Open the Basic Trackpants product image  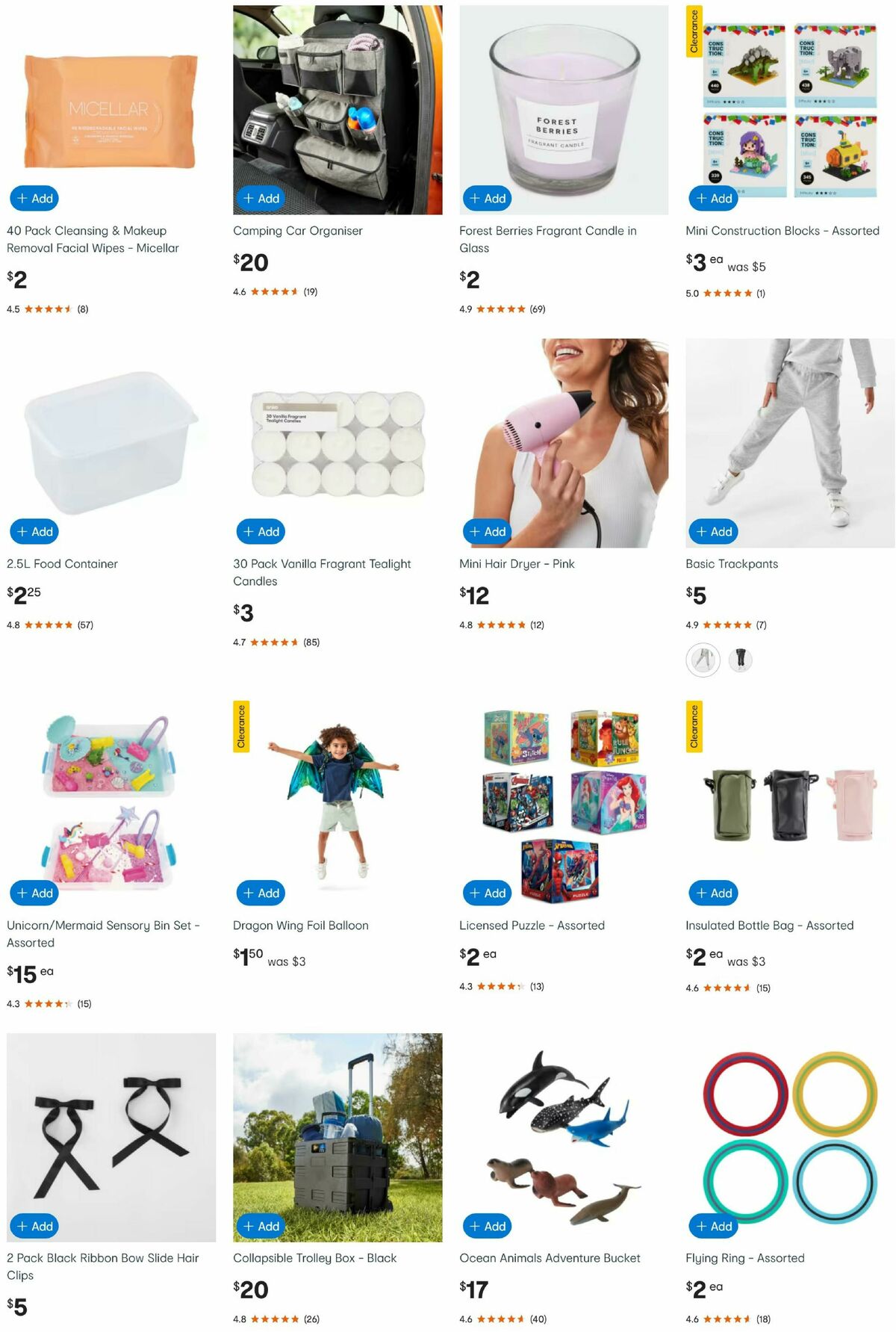click(790, 443)
